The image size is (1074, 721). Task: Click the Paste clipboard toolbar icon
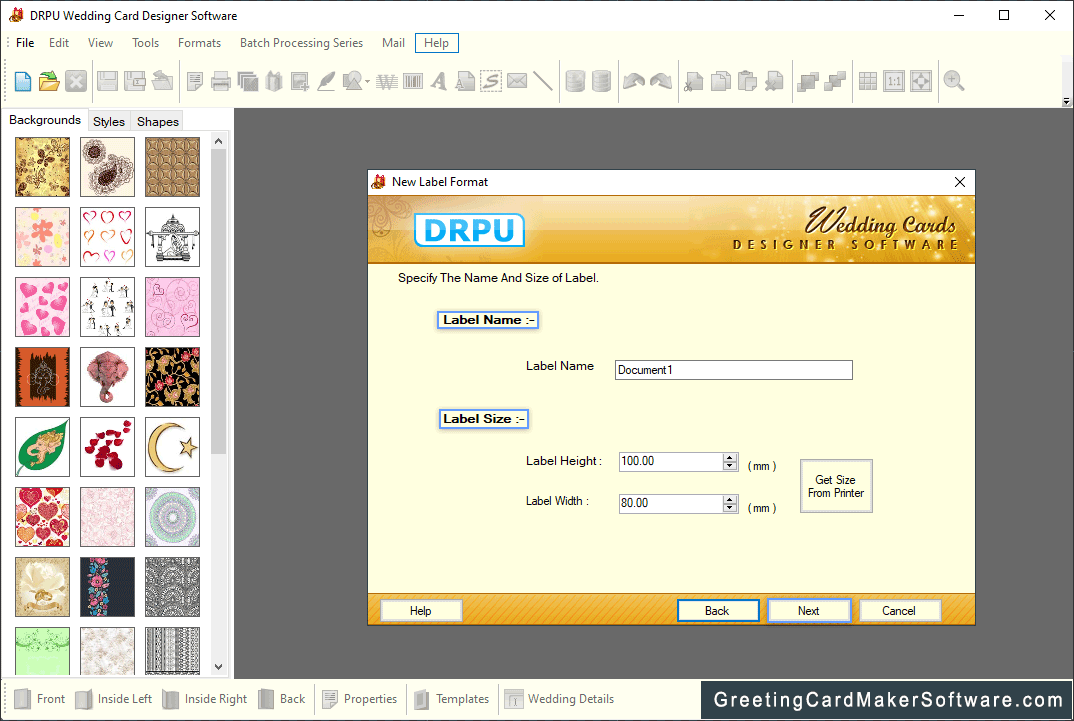coord(747,81)
